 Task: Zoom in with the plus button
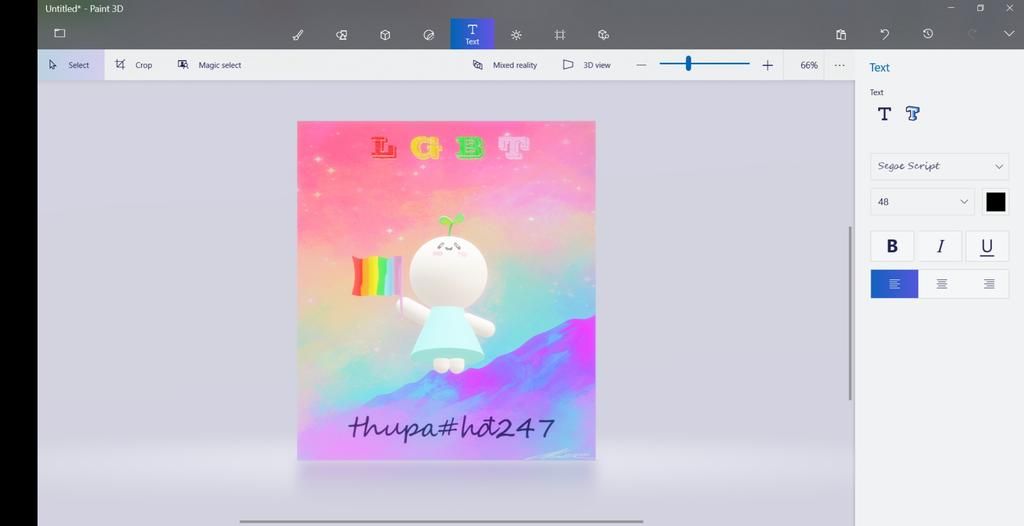767,65
